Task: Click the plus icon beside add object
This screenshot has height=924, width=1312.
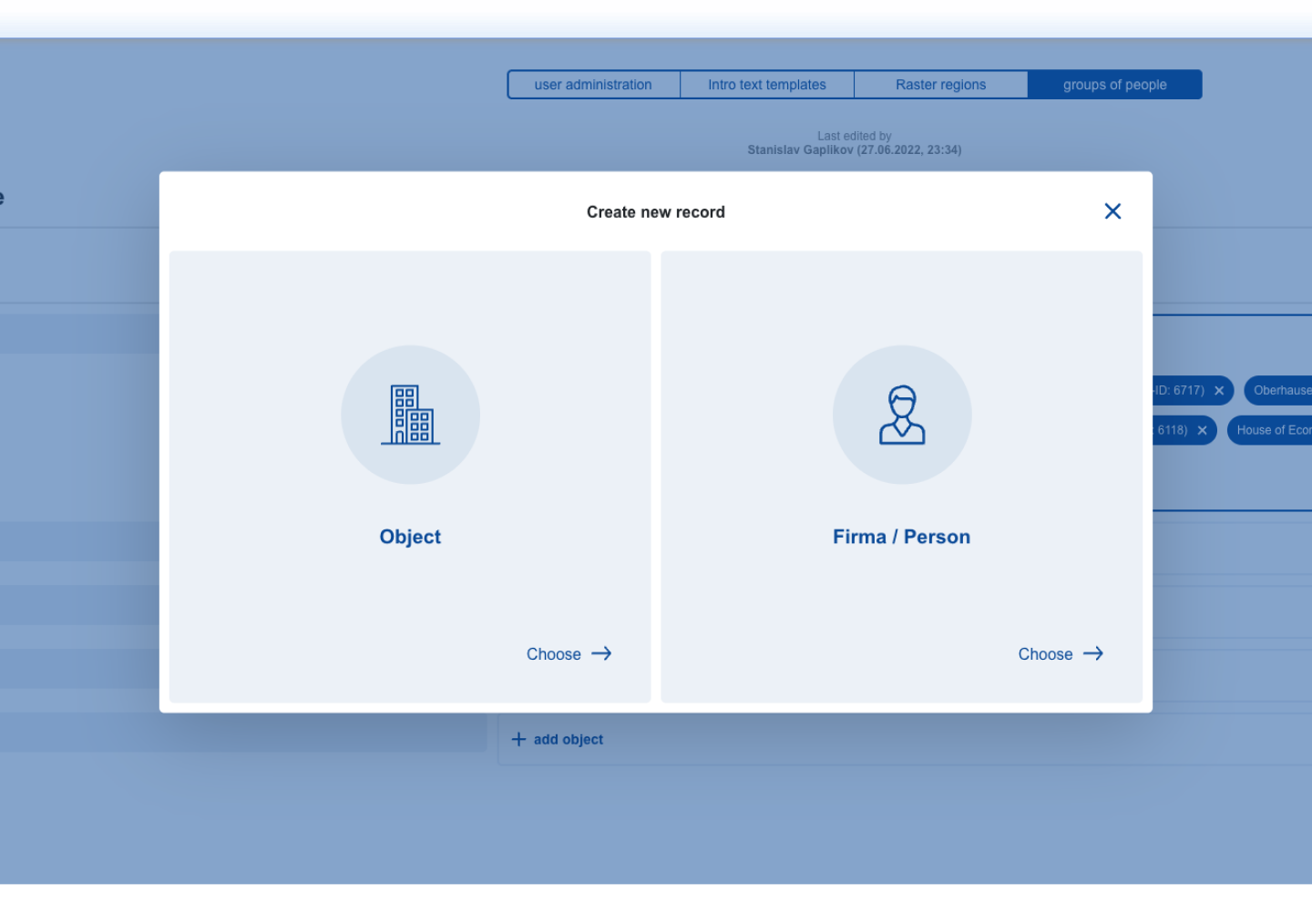Action: click(518, 739)
